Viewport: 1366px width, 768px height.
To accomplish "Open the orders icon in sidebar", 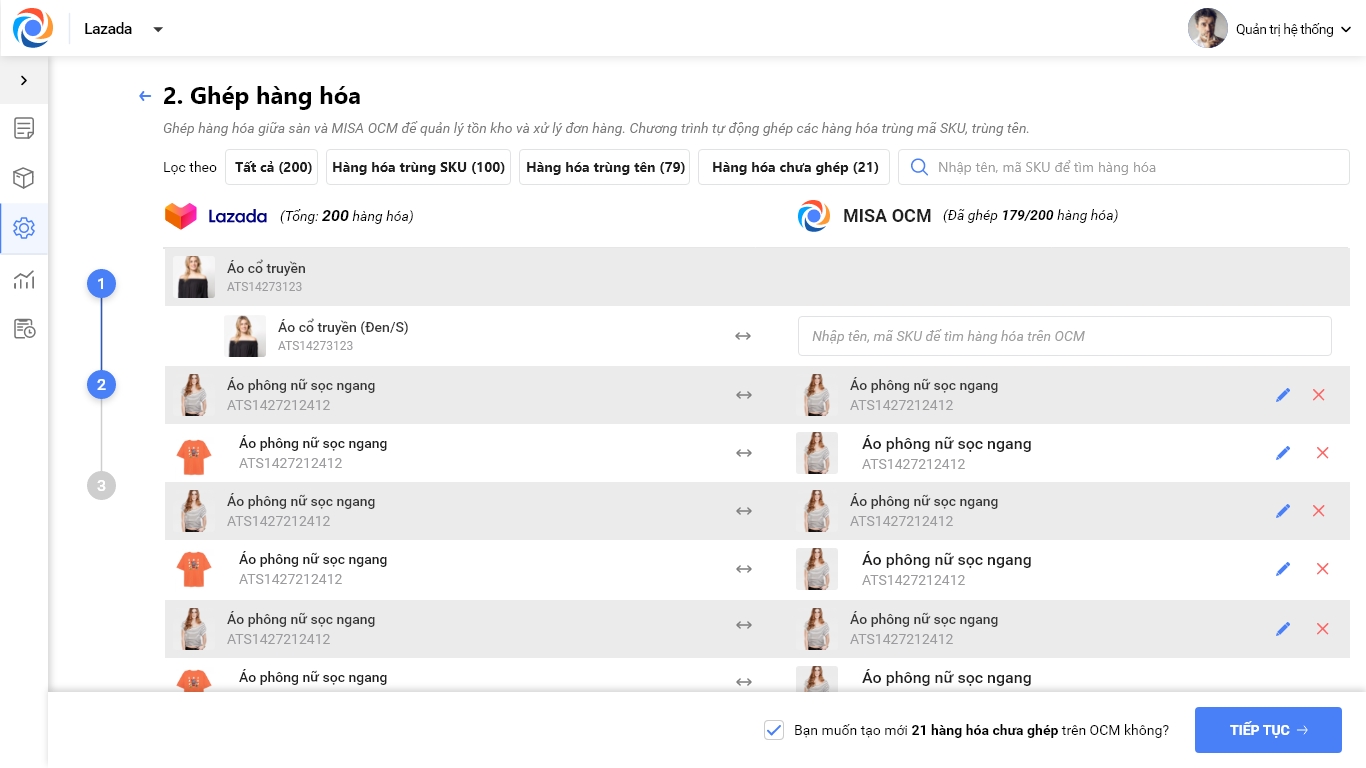I will pyautogui.click(x=24, y=128).
